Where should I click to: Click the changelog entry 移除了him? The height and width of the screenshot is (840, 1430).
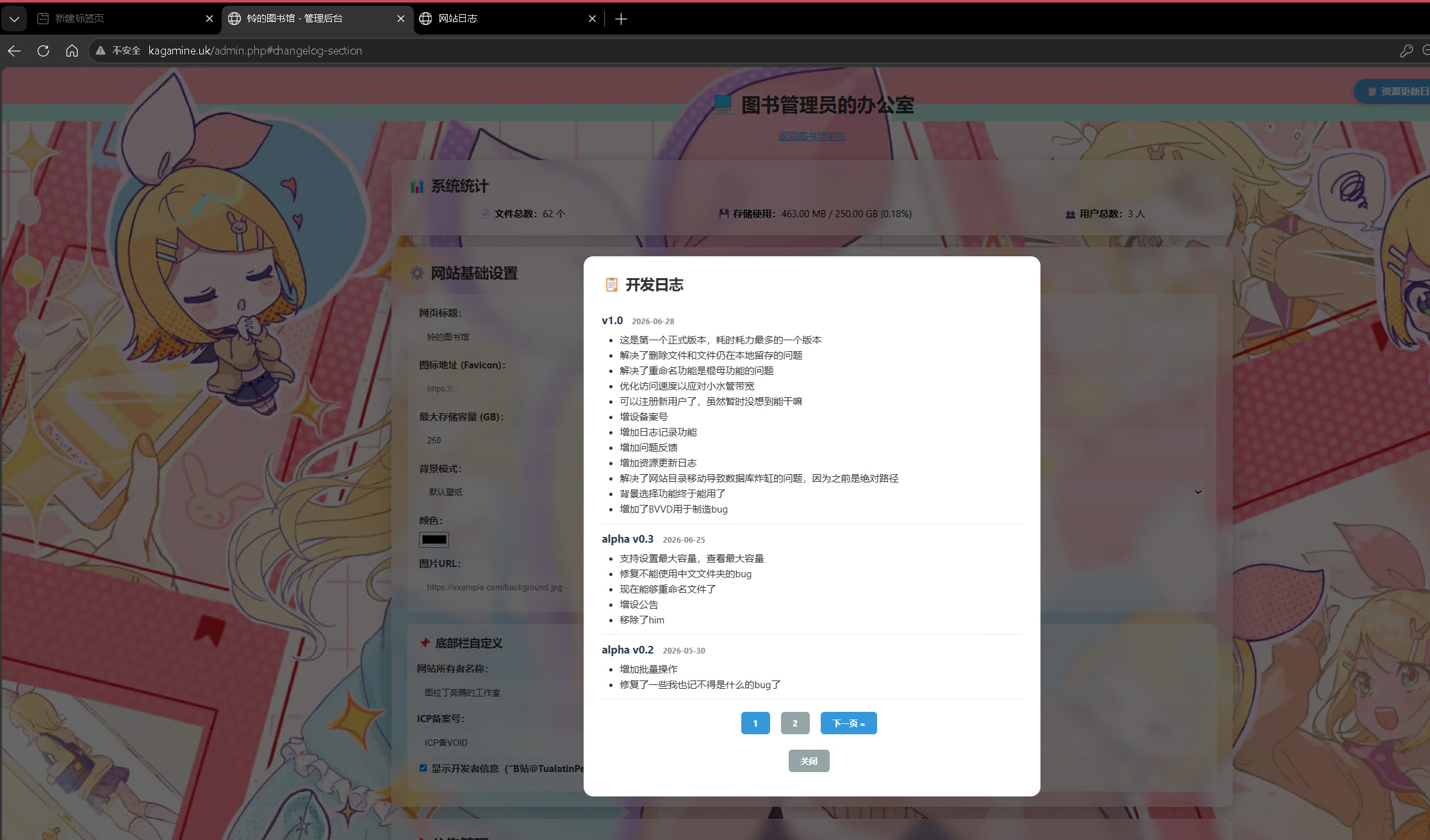point(641,620)
